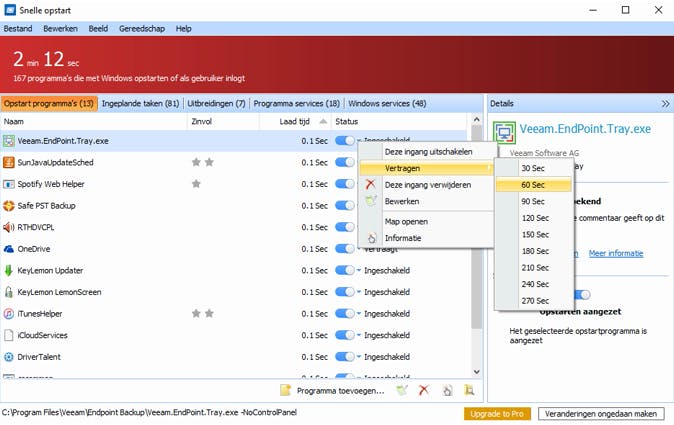The width and height of the screenshot is (674, 425).
Task: Click Veranderingen ongedaan maken button
Action: point(601,414)
